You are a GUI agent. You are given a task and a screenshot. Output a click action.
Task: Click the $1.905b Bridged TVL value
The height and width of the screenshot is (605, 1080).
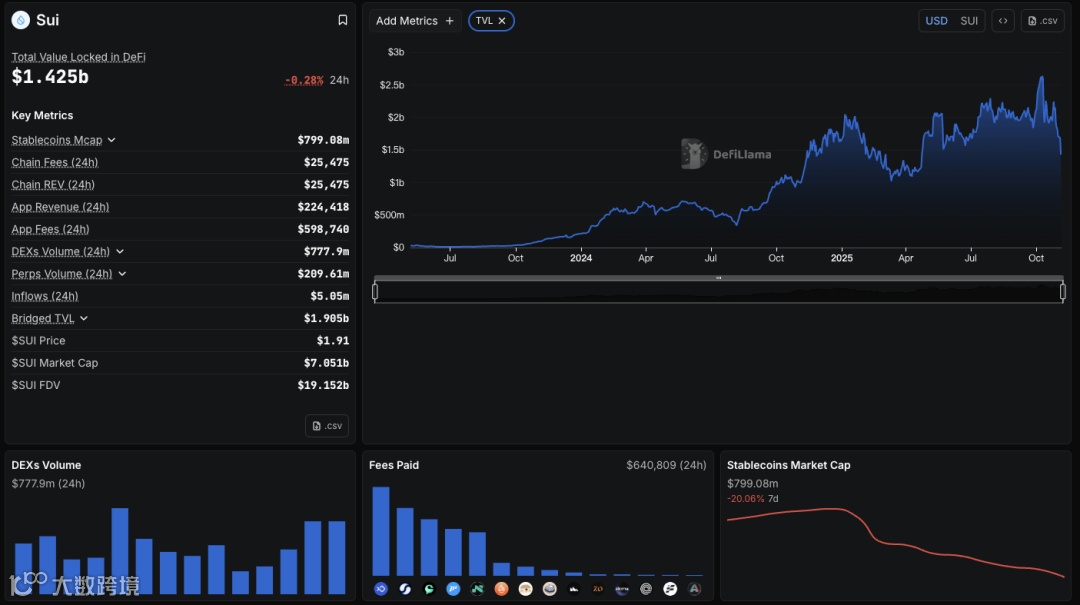(x=326, y=318)
